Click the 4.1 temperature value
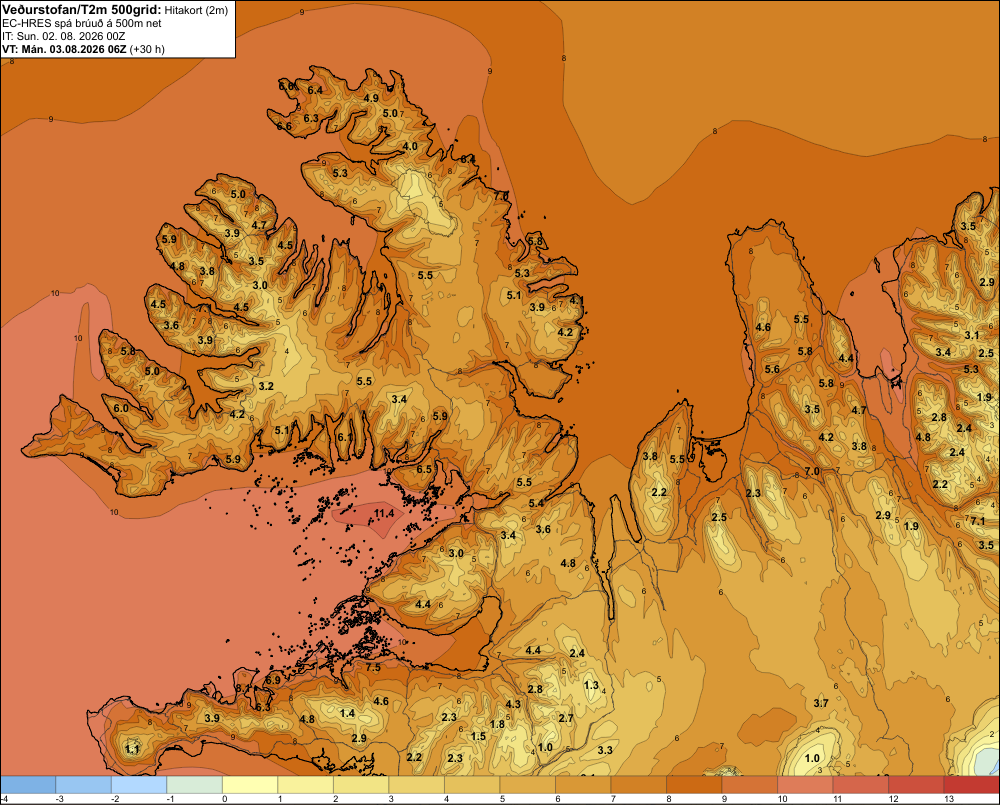The height and width of the screenshot is (805, 1000). point(577,300)
